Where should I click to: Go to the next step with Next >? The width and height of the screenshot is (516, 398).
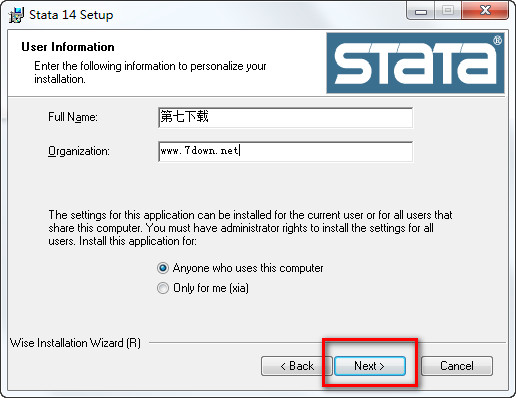click(x=370, y=366)
